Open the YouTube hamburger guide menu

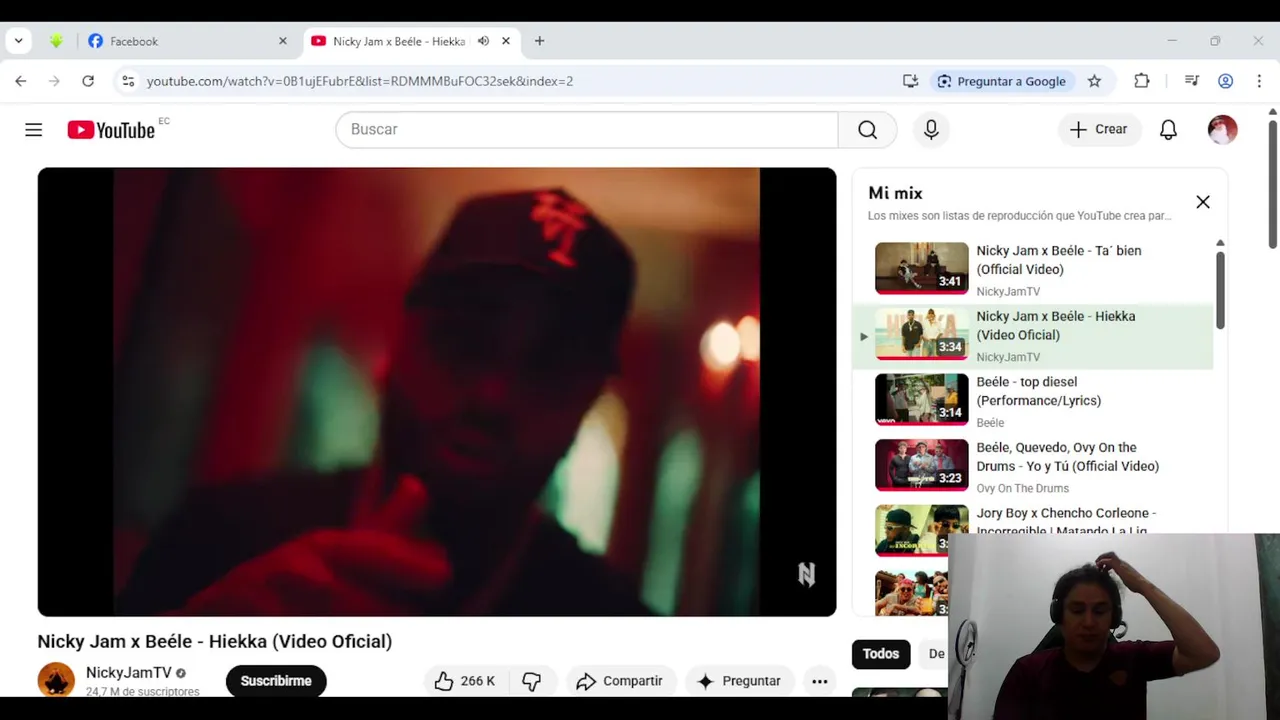pyautogui.click(x=34, y=130)
